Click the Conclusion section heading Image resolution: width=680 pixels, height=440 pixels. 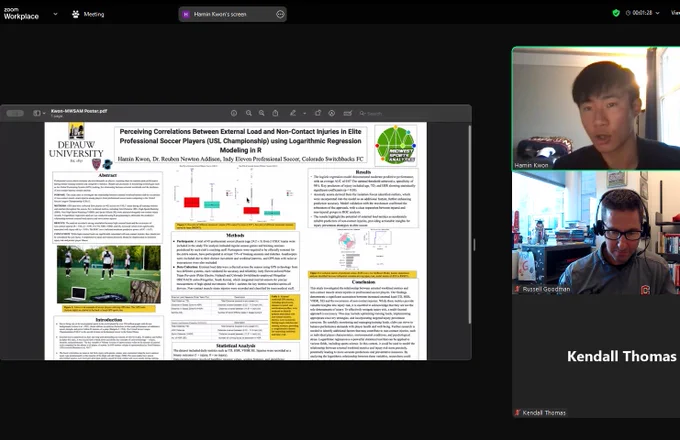[x=363, y=282]
